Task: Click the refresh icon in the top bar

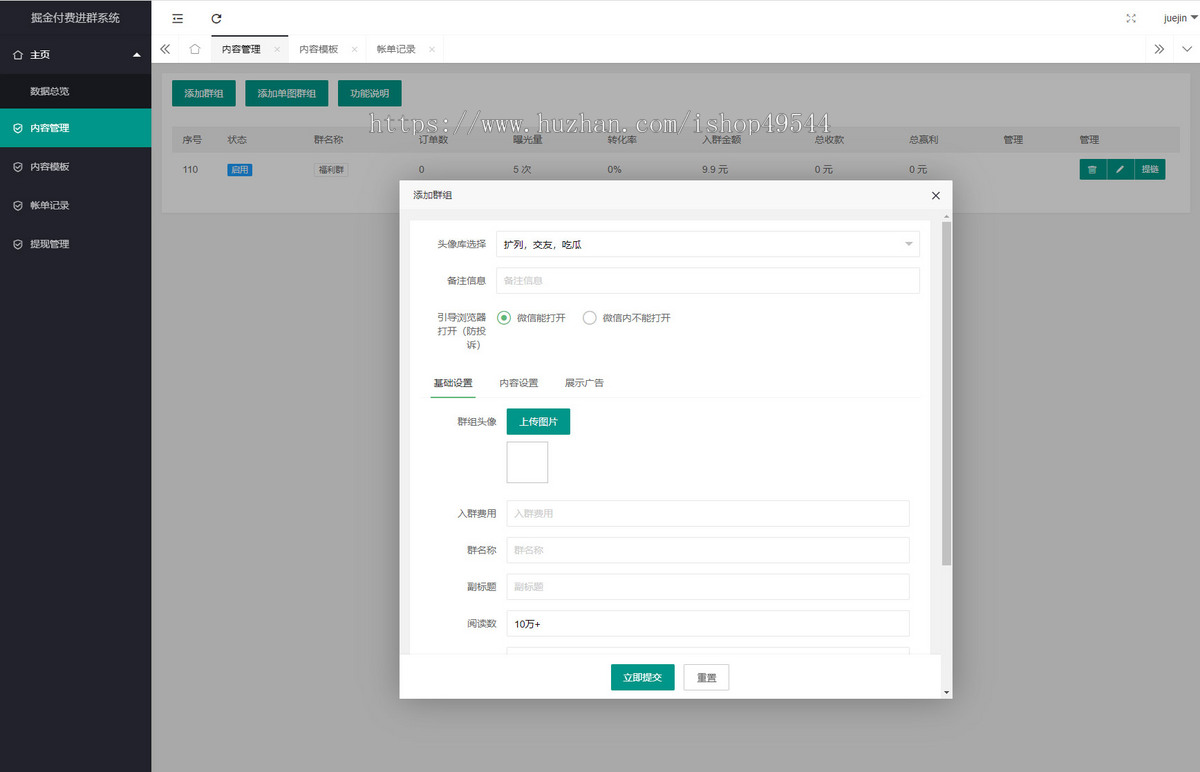Action: click(216, 18)
